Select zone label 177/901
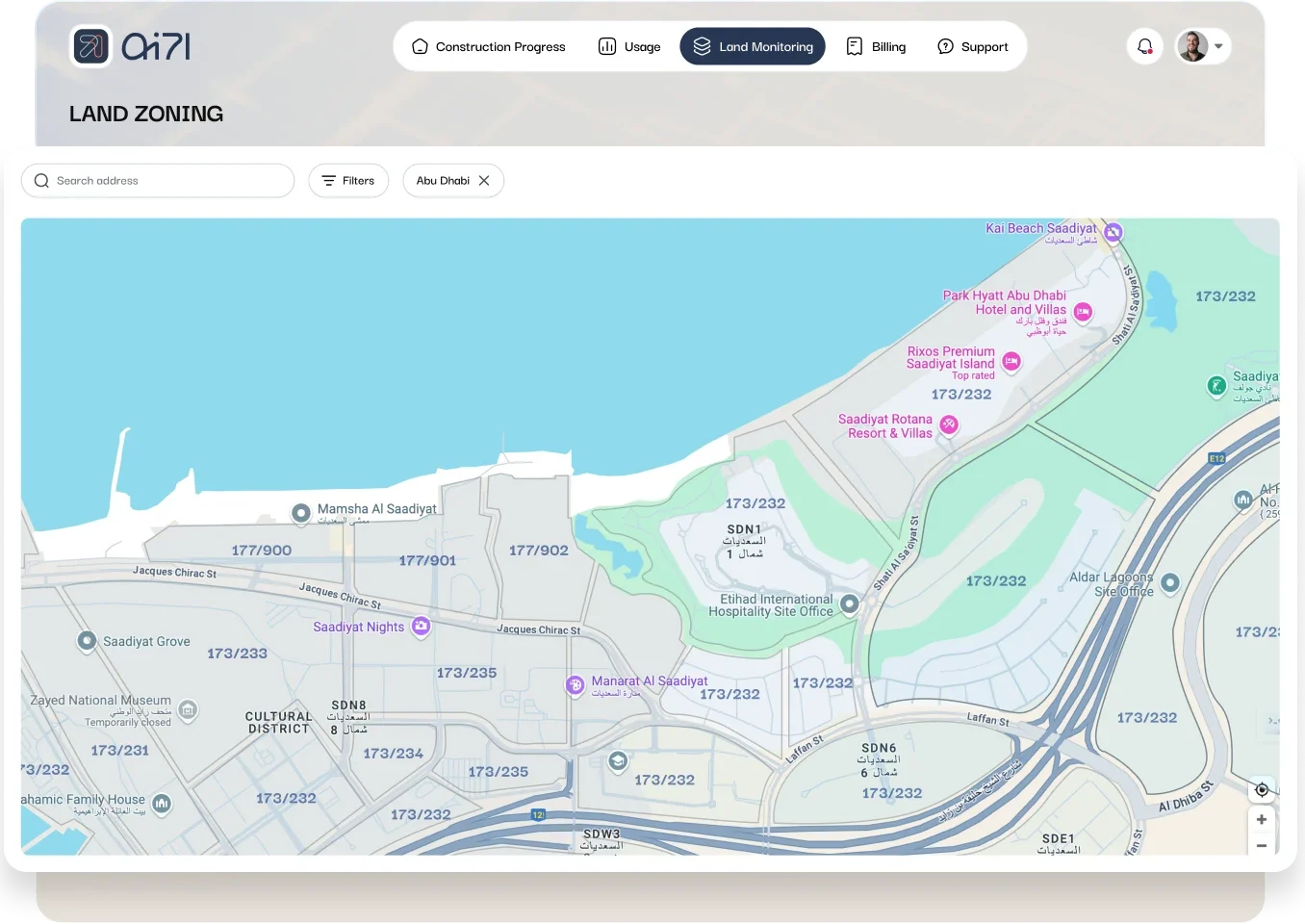 pos(427,560)
